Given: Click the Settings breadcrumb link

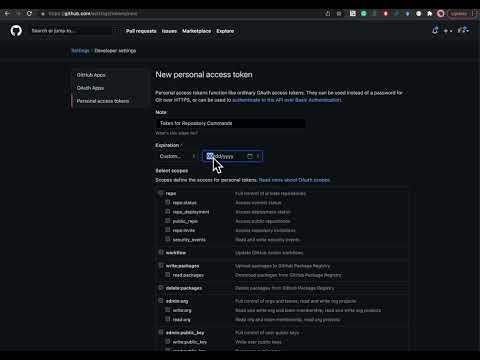Looking at the screenshot, I should pos(80,51).
